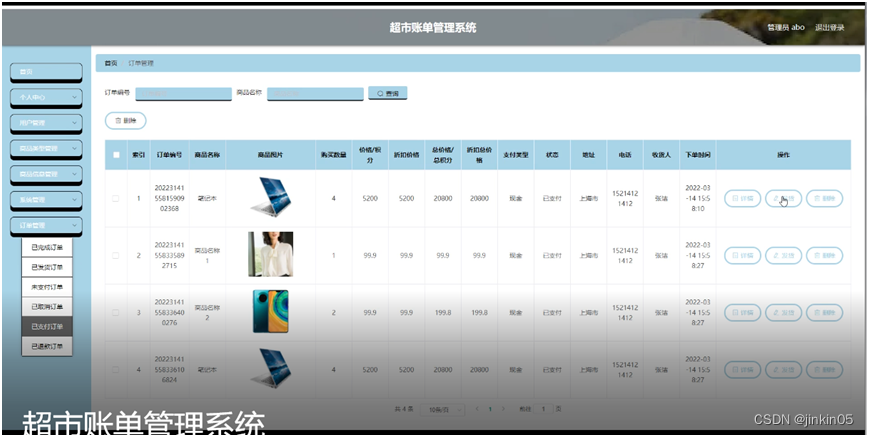Click 删除 for order ending 02368
Viewport: 869px width, 437px height.
pyautogui.click(x=825, y=198)
